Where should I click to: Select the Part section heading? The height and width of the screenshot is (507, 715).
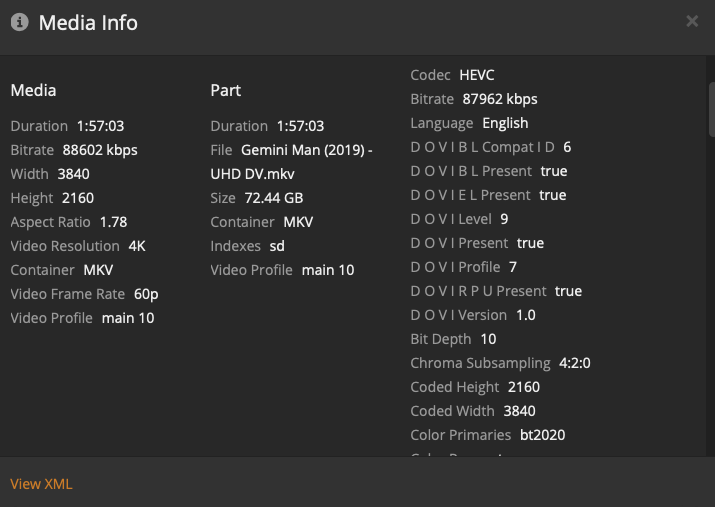(226, 90)
